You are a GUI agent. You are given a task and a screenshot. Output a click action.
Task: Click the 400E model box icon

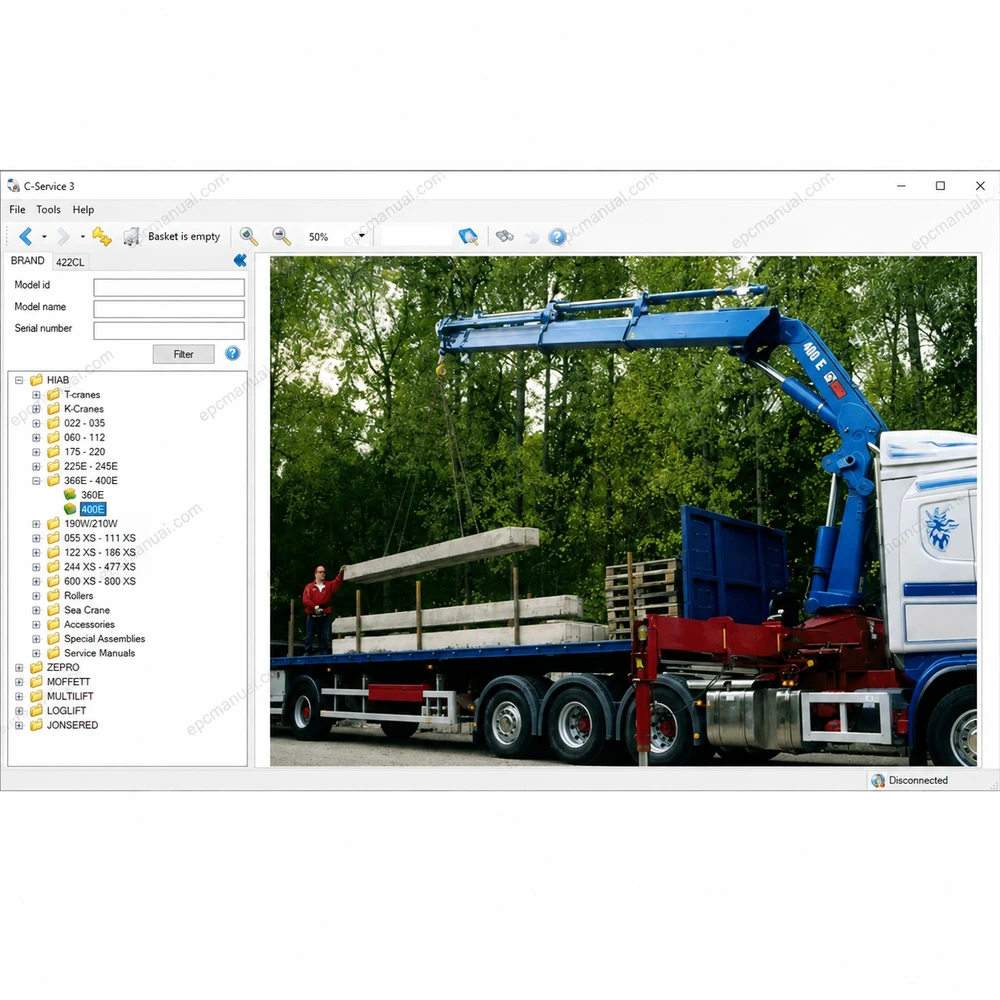click(x=70, y=509)
